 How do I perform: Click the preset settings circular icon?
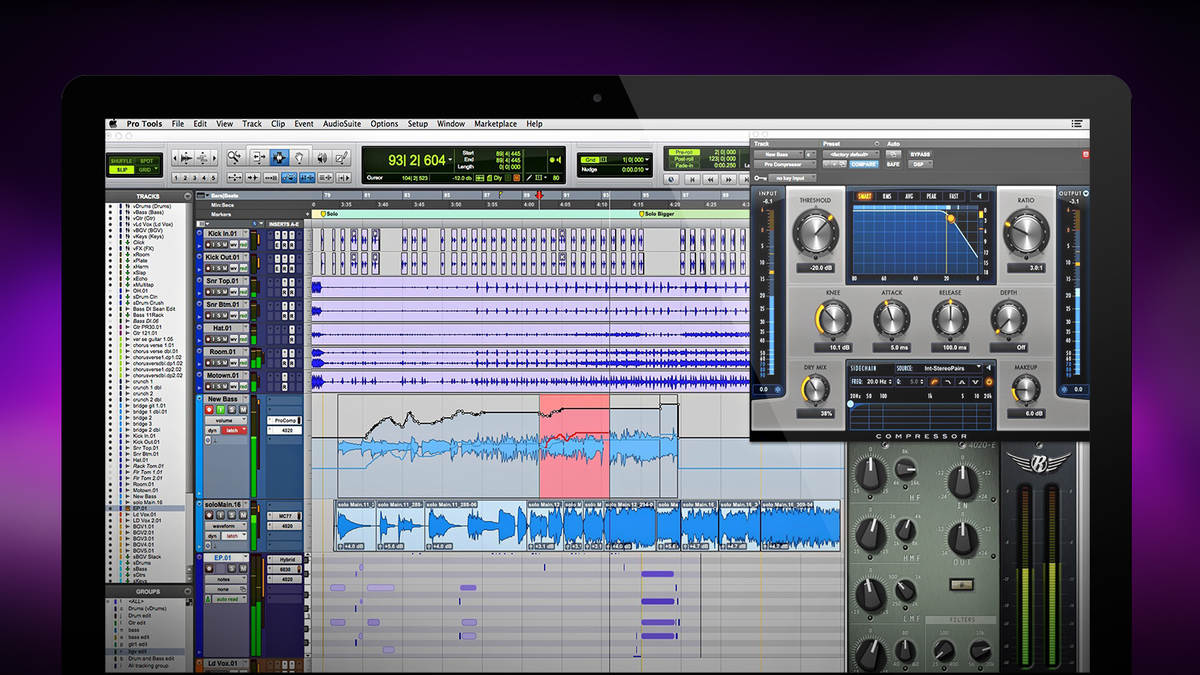click(877, 144)
